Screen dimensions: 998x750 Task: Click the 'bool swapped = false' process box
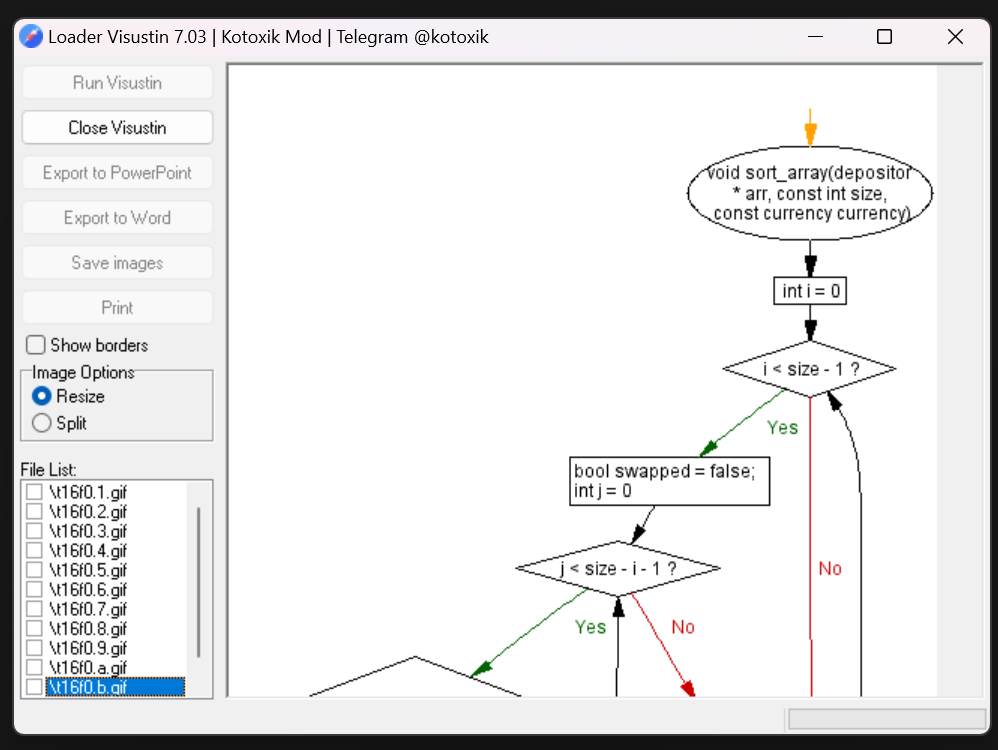pyautogui.click(x=670, y=481)
